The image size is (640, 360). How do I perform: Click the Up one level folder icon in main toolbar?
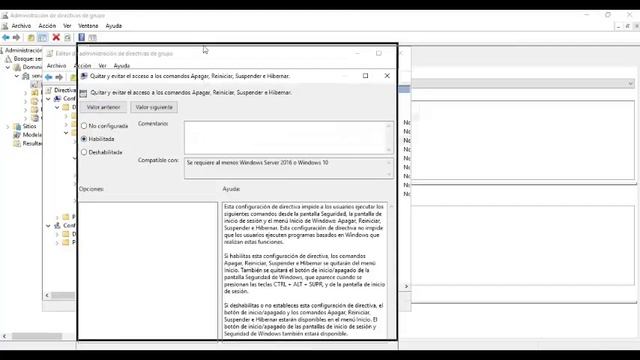31,38
